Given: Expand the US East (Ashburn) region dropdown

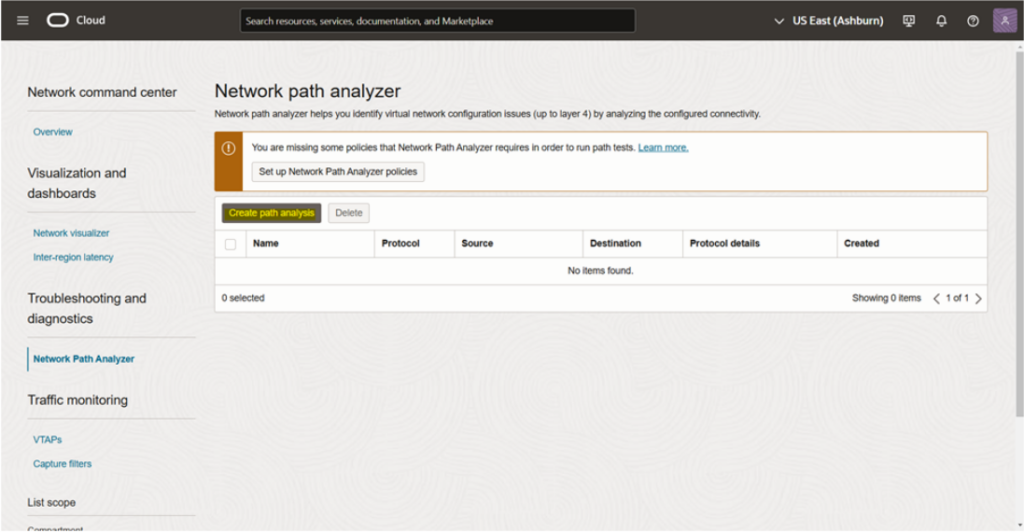Looking at the screenshot, I should pyautogui.click(x=832, y=21).
